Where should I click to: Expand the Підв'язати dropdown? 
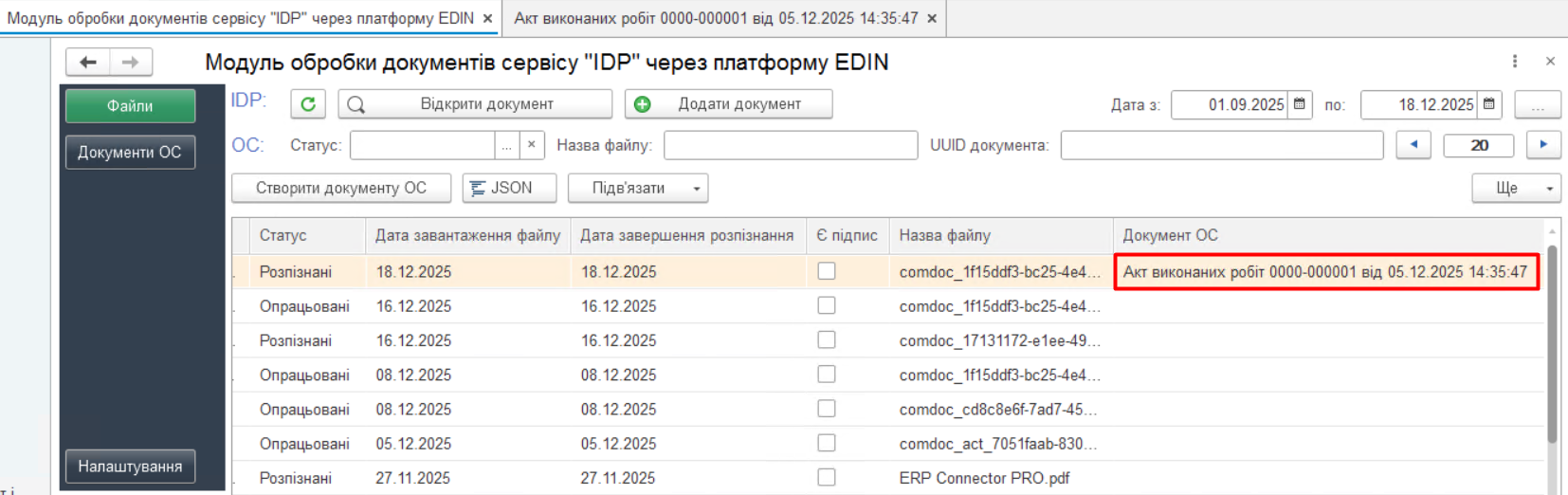click(696, 189)
